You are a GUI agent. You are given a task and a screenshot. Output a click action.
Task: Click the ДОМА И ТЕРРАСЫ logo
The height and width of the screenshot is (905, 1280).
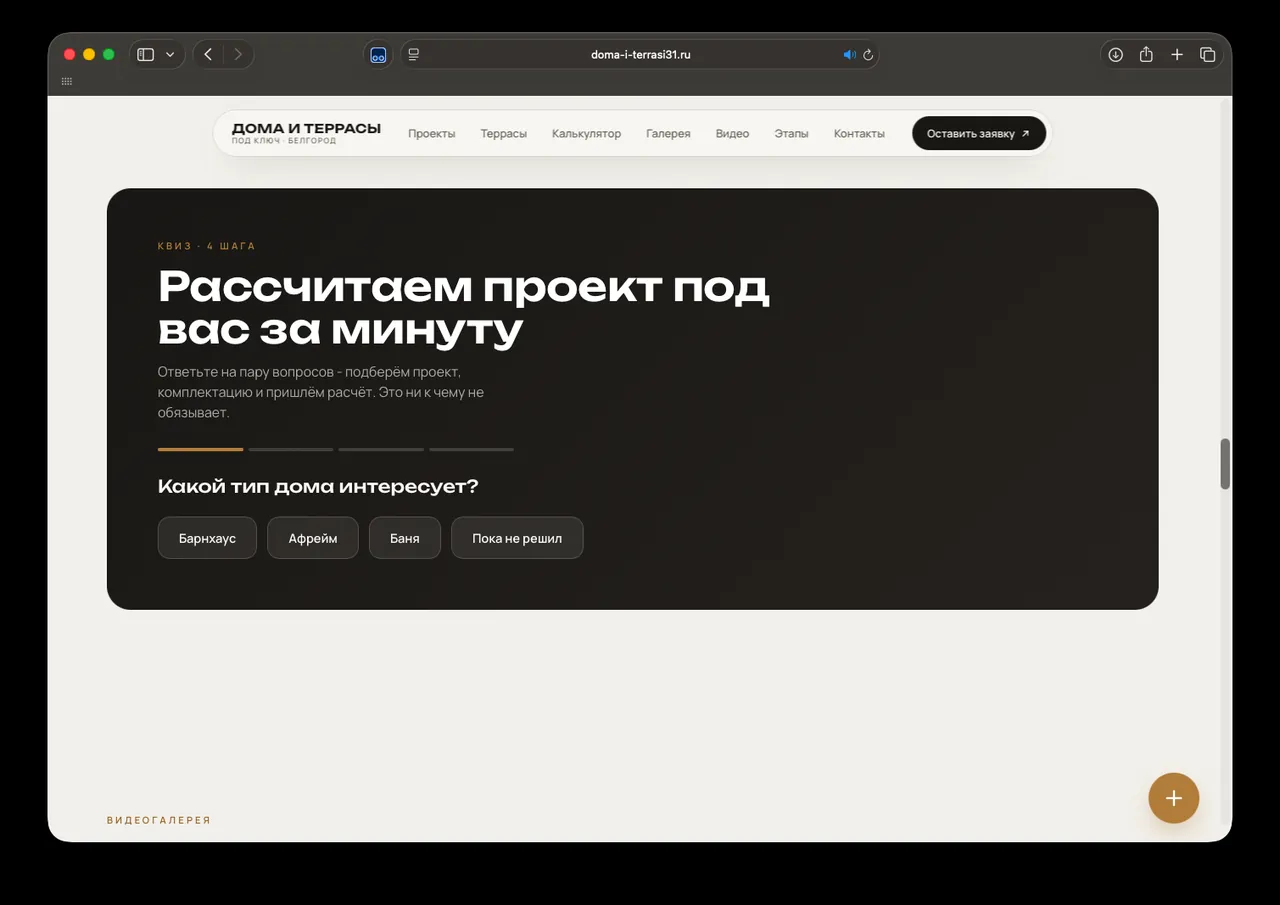(x=306, y=133)
